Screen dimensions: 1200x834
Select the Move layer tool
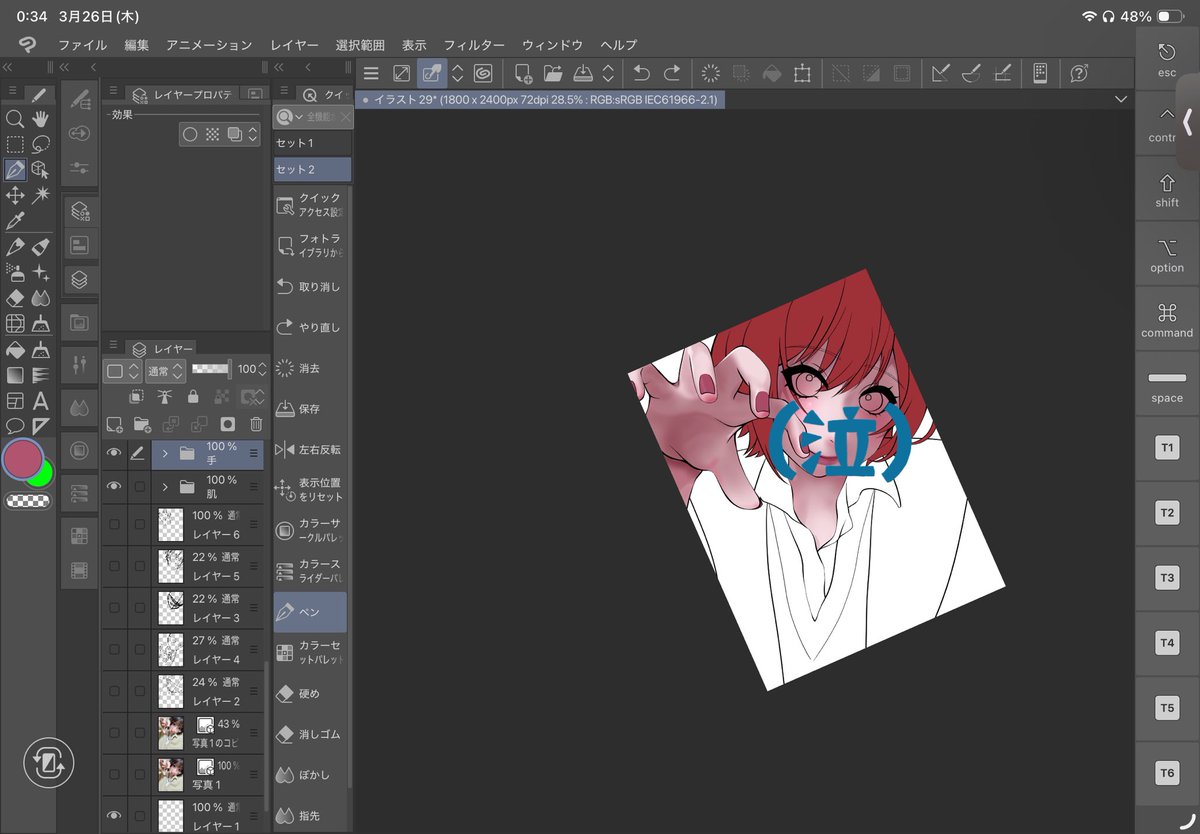click(x=15, y=195)
